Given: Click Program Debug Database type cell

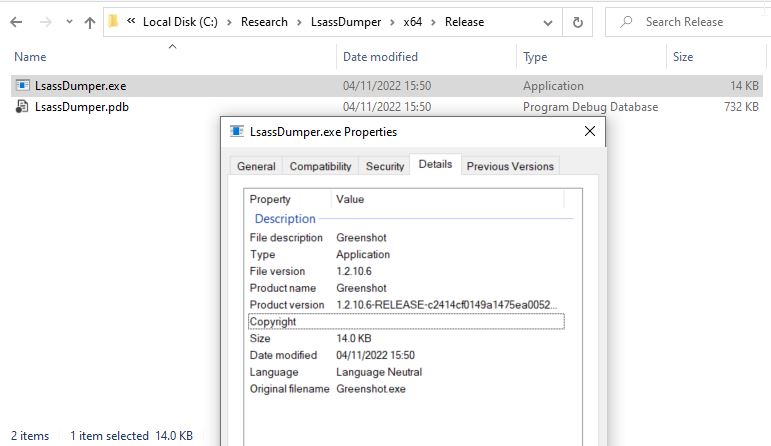Looking at the screenshot, I should tap(590, 107).
